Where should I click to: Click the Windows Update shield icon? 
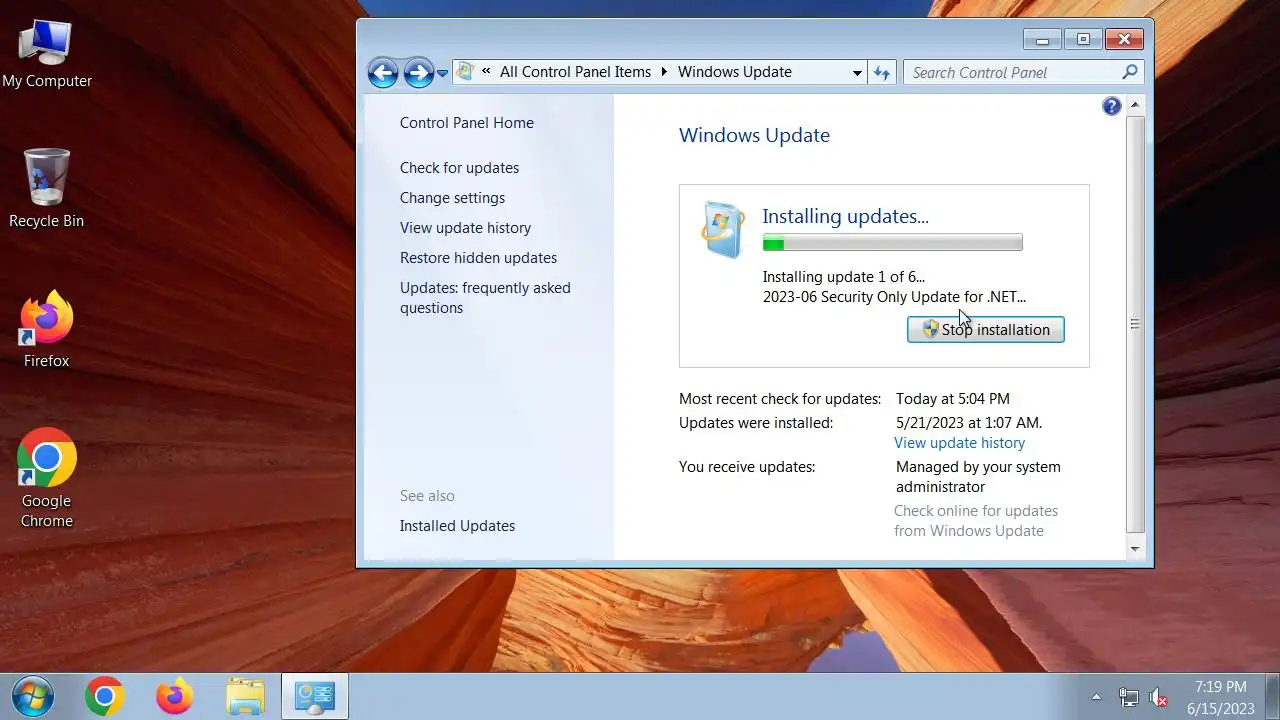click(x=722, y=230)
